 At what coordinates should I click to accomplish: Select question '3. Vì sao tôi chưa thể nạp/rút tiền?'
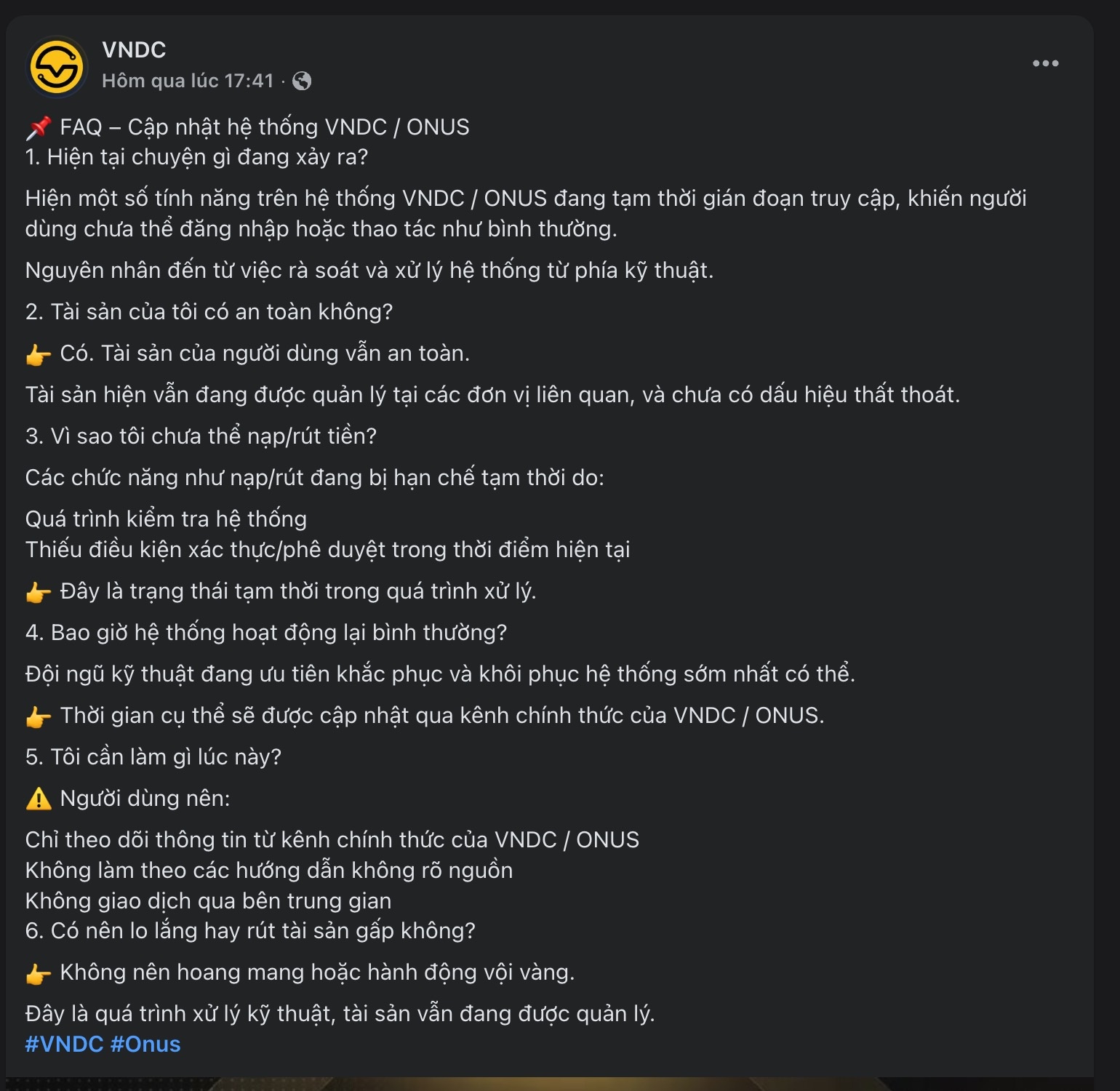(x=202, y=436)
